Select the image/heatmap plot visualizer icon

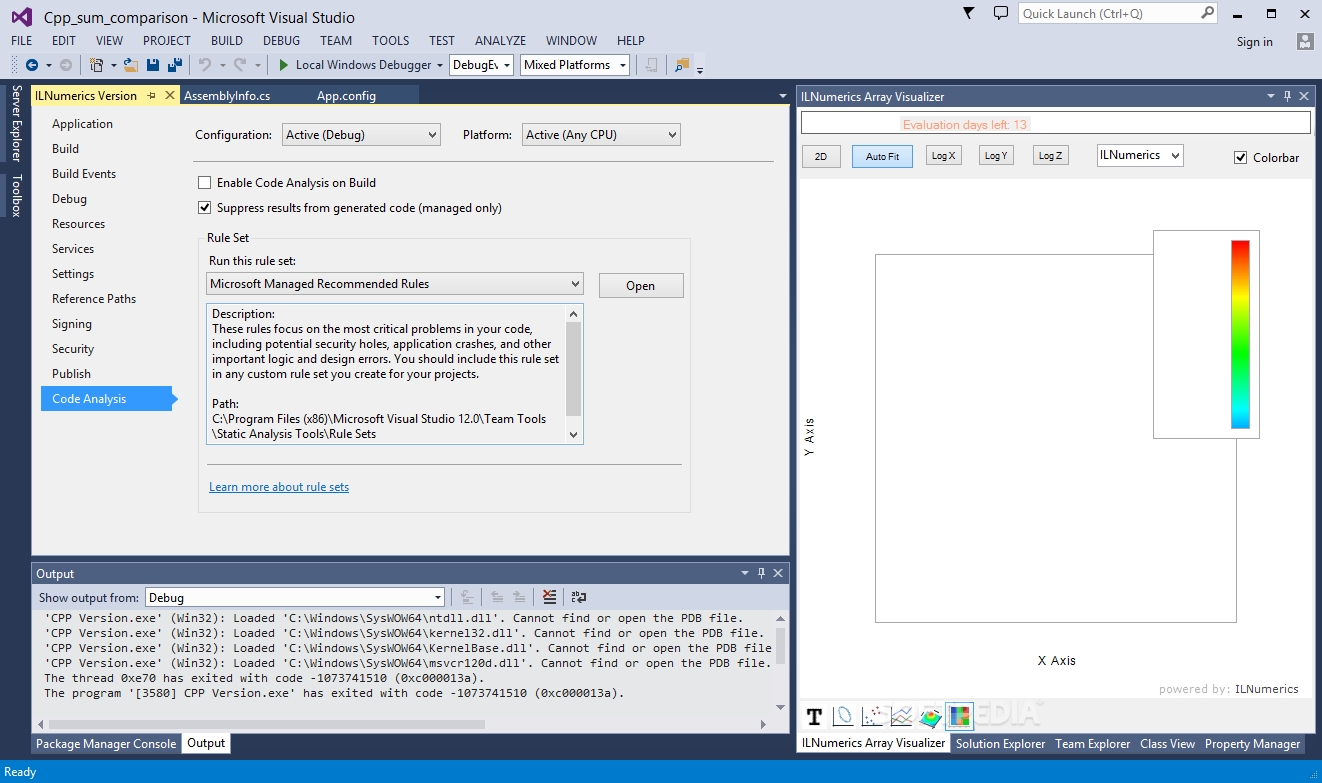click(x=959, y=716)
